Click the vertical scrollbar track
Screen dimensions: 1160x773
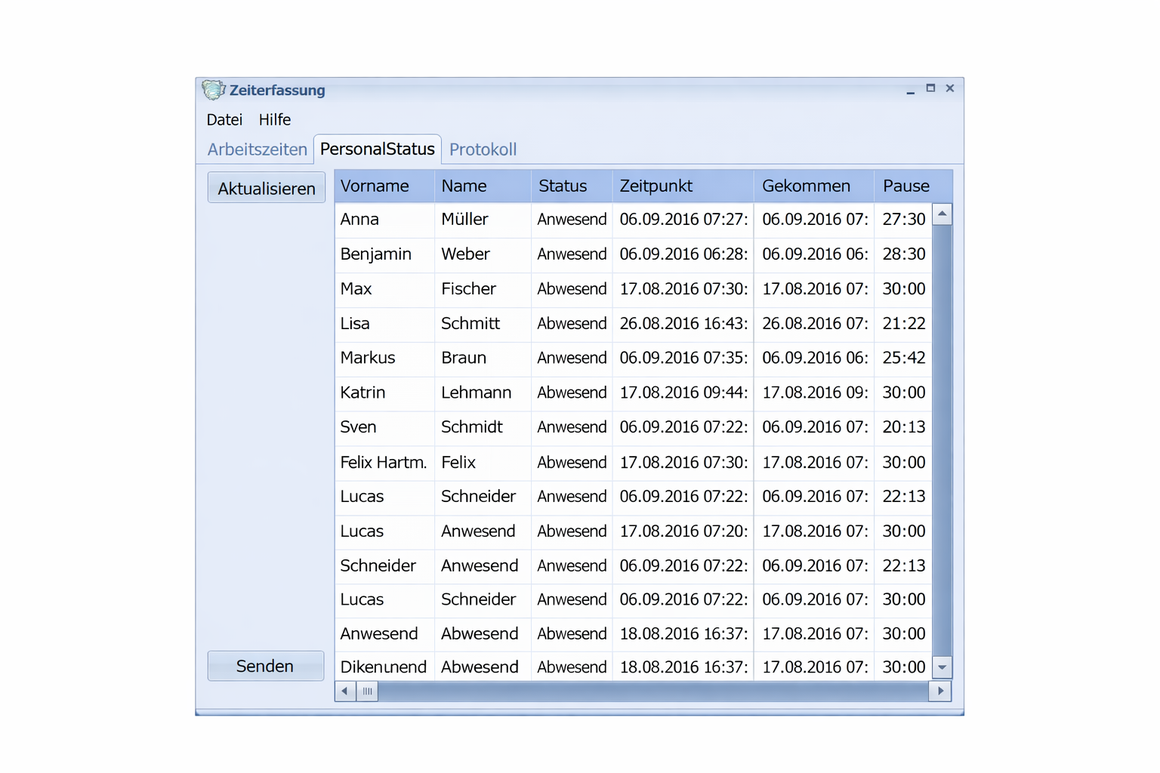942,440
